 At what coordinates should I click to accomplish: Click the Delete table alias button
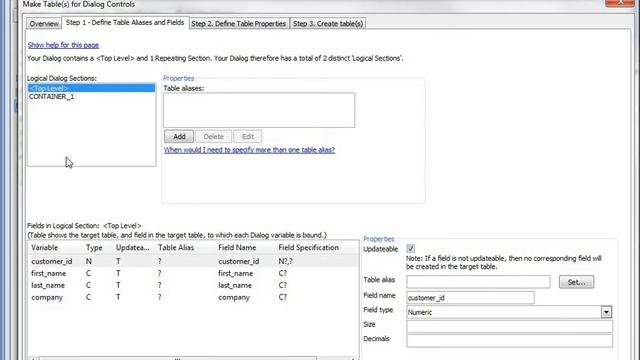click(x=213, y=137)
